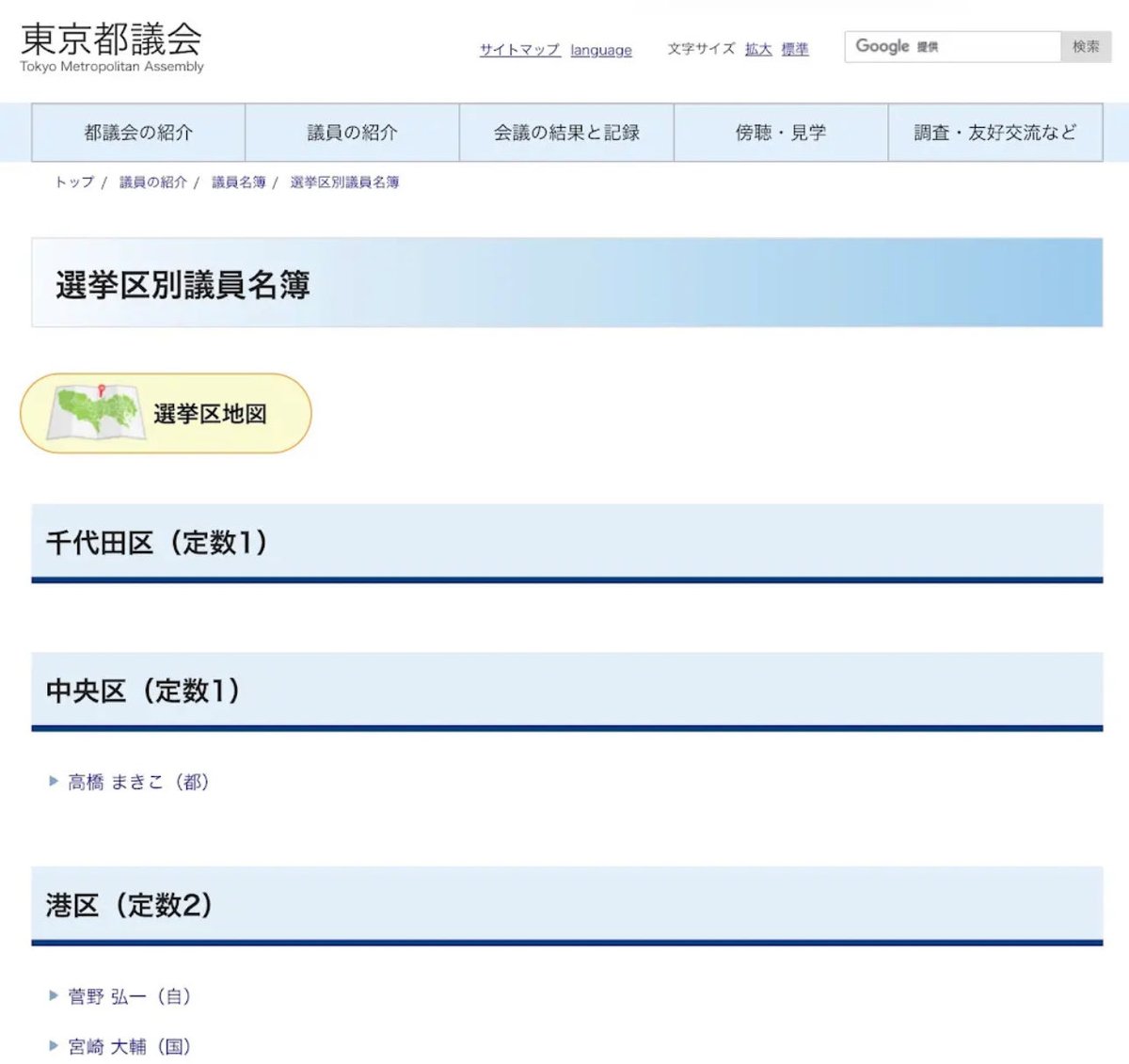The height and width of the screenshot is (1064, 1129).
Task: Click the map icon in 選挙区地図 button
Action: pos(96,412)
